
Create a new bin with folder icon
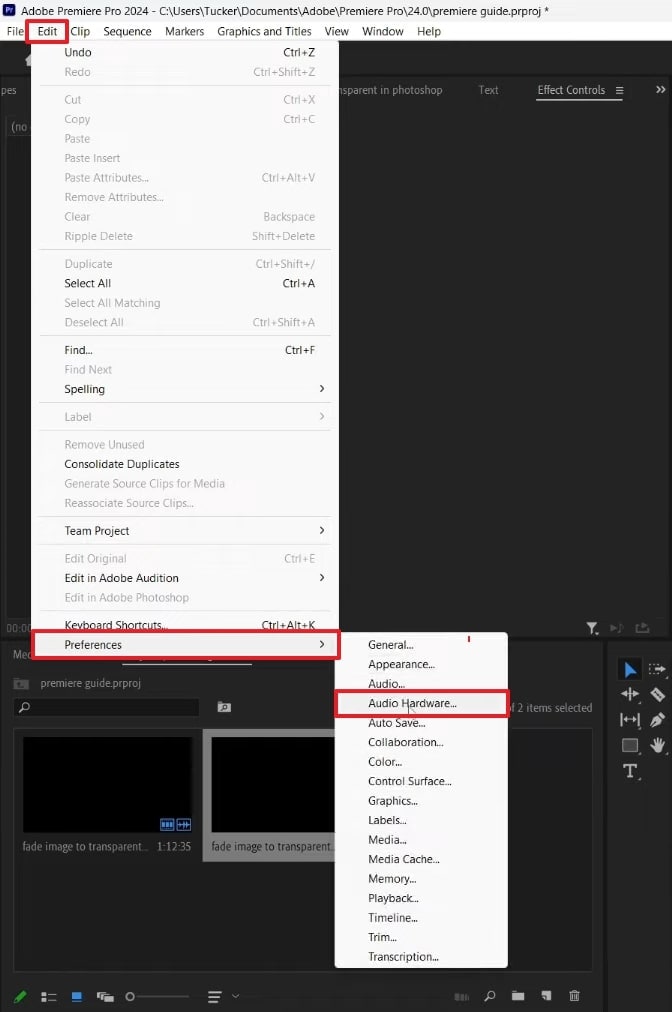point(518,996)
